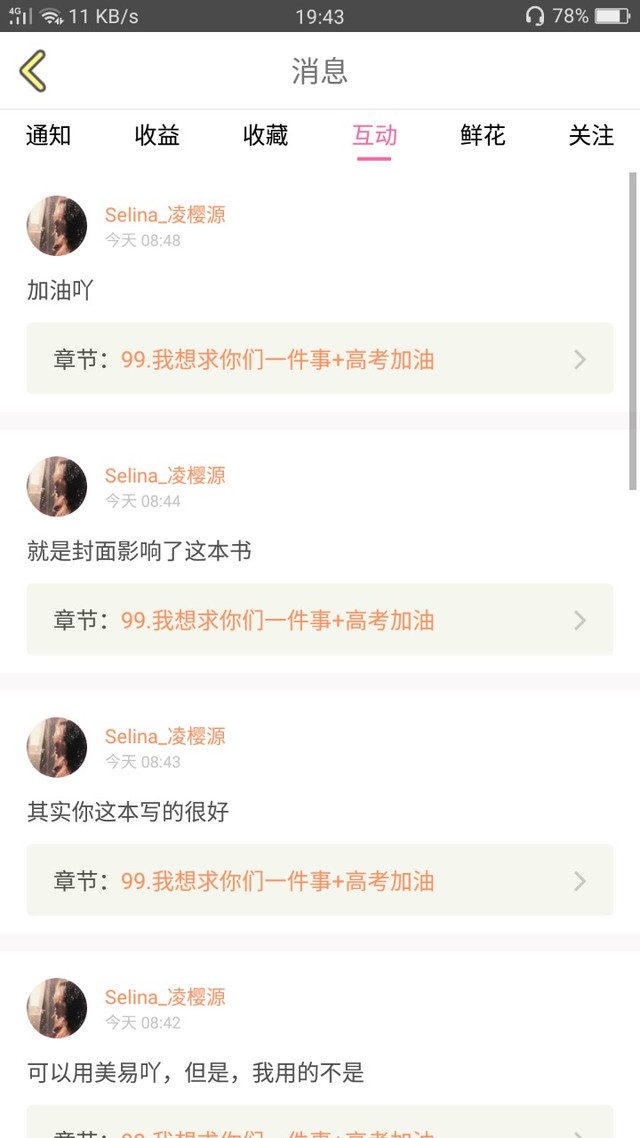The height and width of the screenshot is (1138, 640).
Task: Open username Selina_凌樱源 at 08:48
Action: coord(165,215)
